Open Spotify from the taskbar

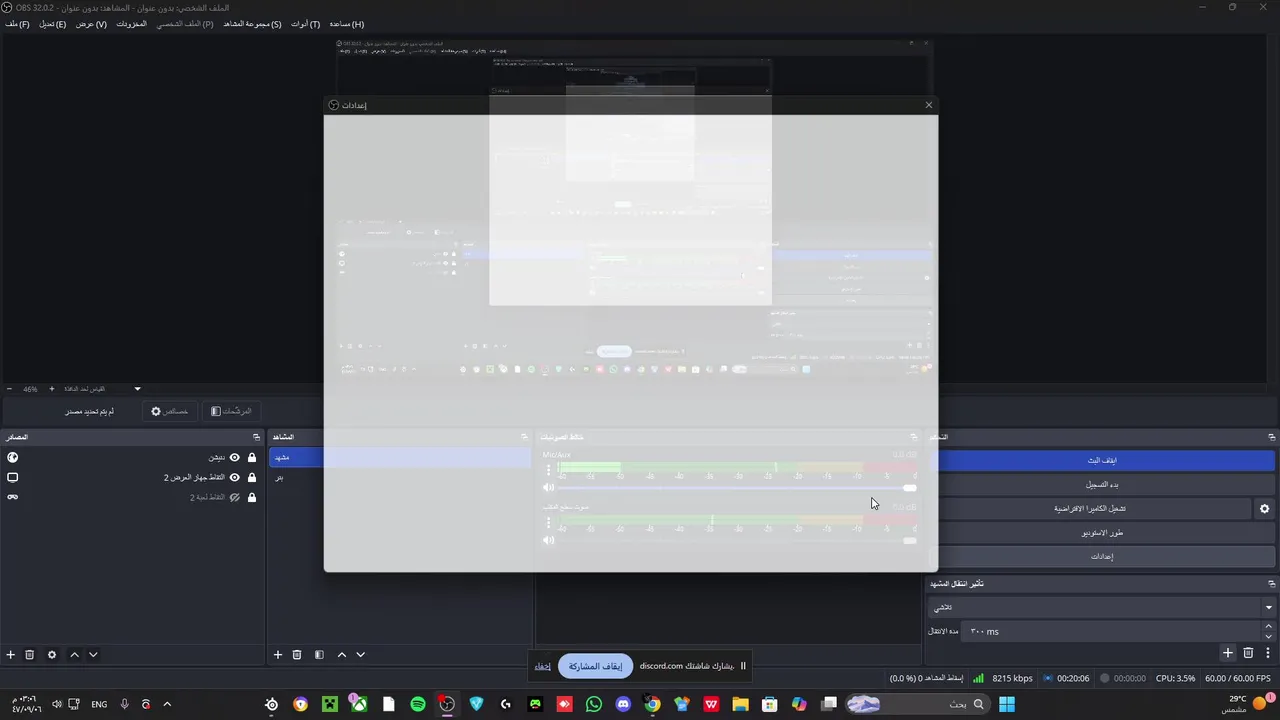tap(418, 705)
